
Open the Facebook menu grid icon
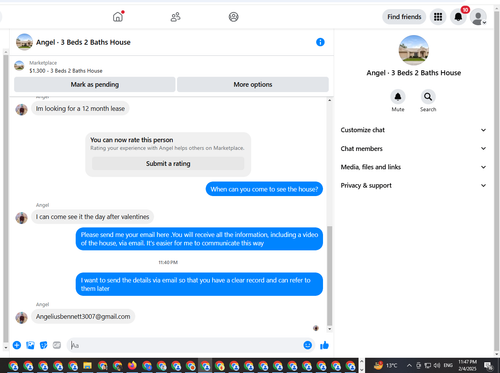[438, 17]
